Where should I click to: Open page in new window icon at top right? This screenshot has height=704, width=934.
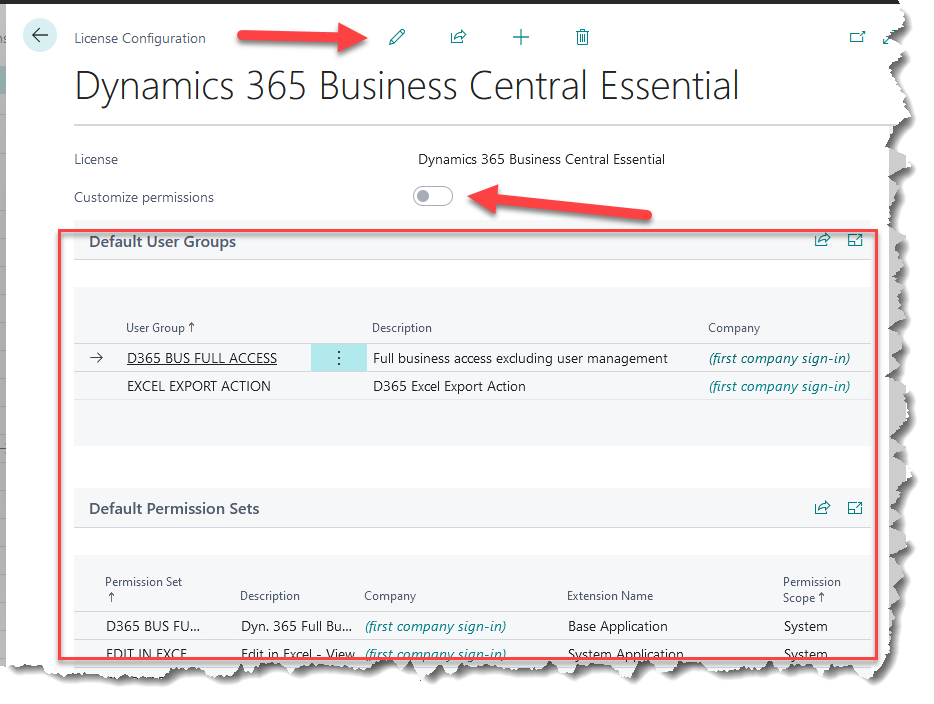pos(857,37)
